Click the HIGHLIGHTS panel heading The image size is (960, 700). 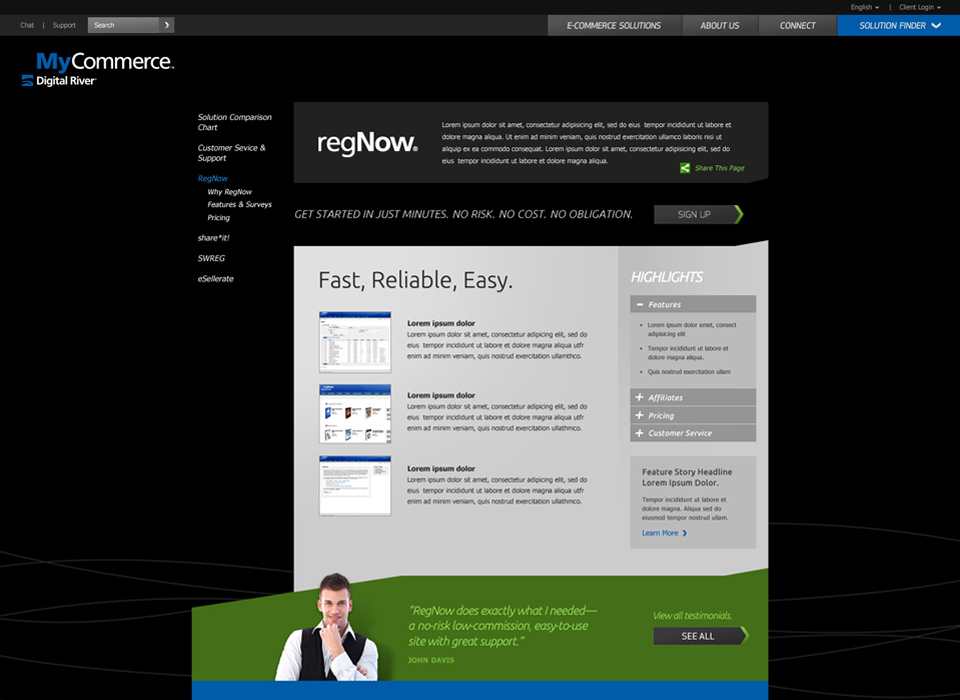(x=667, y=277)
